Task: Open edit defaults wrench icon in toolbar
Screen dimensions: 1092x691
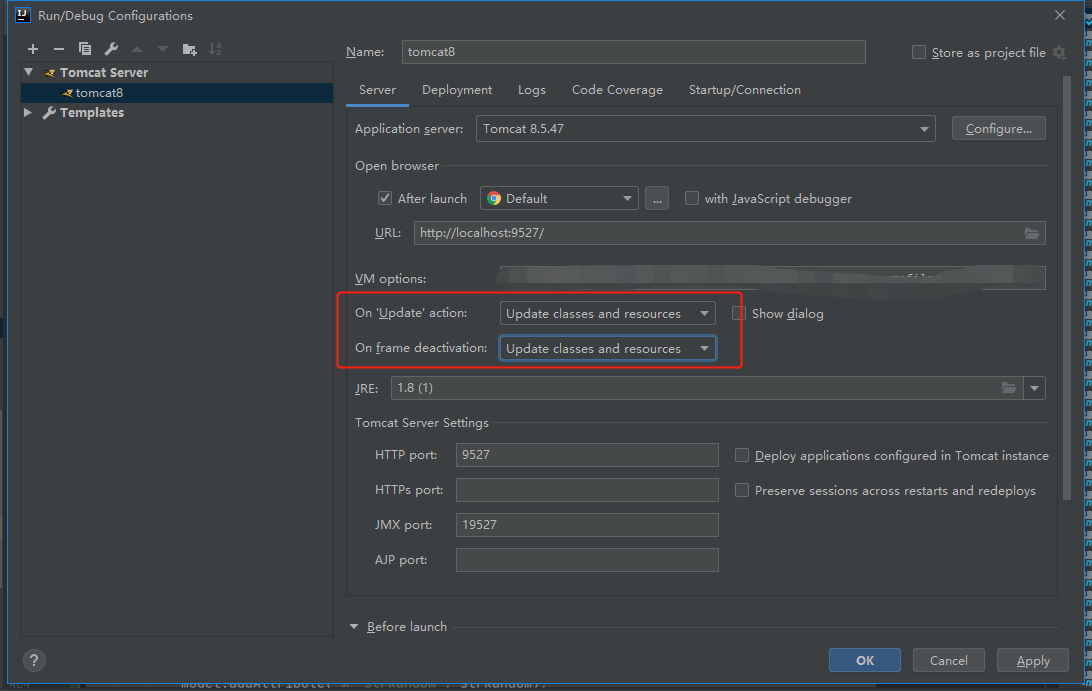Action: (x=111, y=49)
